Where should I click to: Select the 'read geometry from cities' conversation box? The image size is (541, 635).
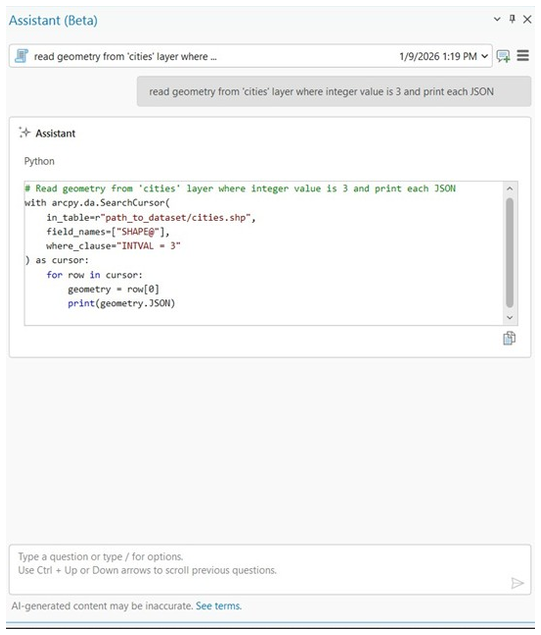[251, 56]
